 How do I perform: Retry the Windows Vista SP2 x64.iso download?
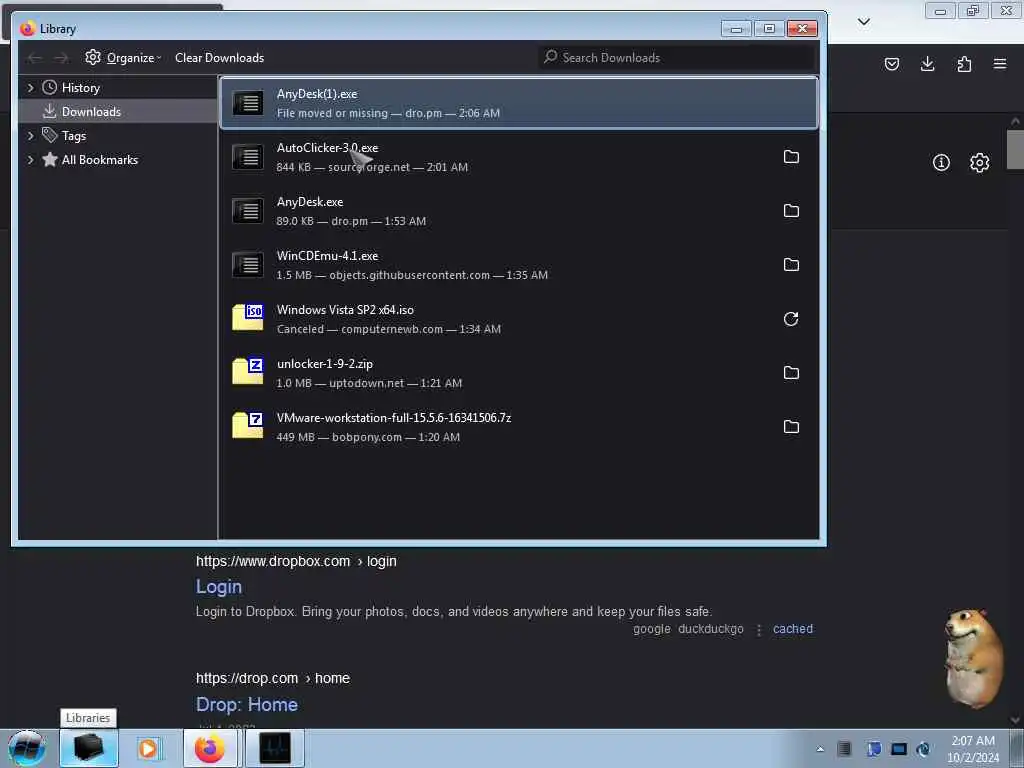click(791, 319)
